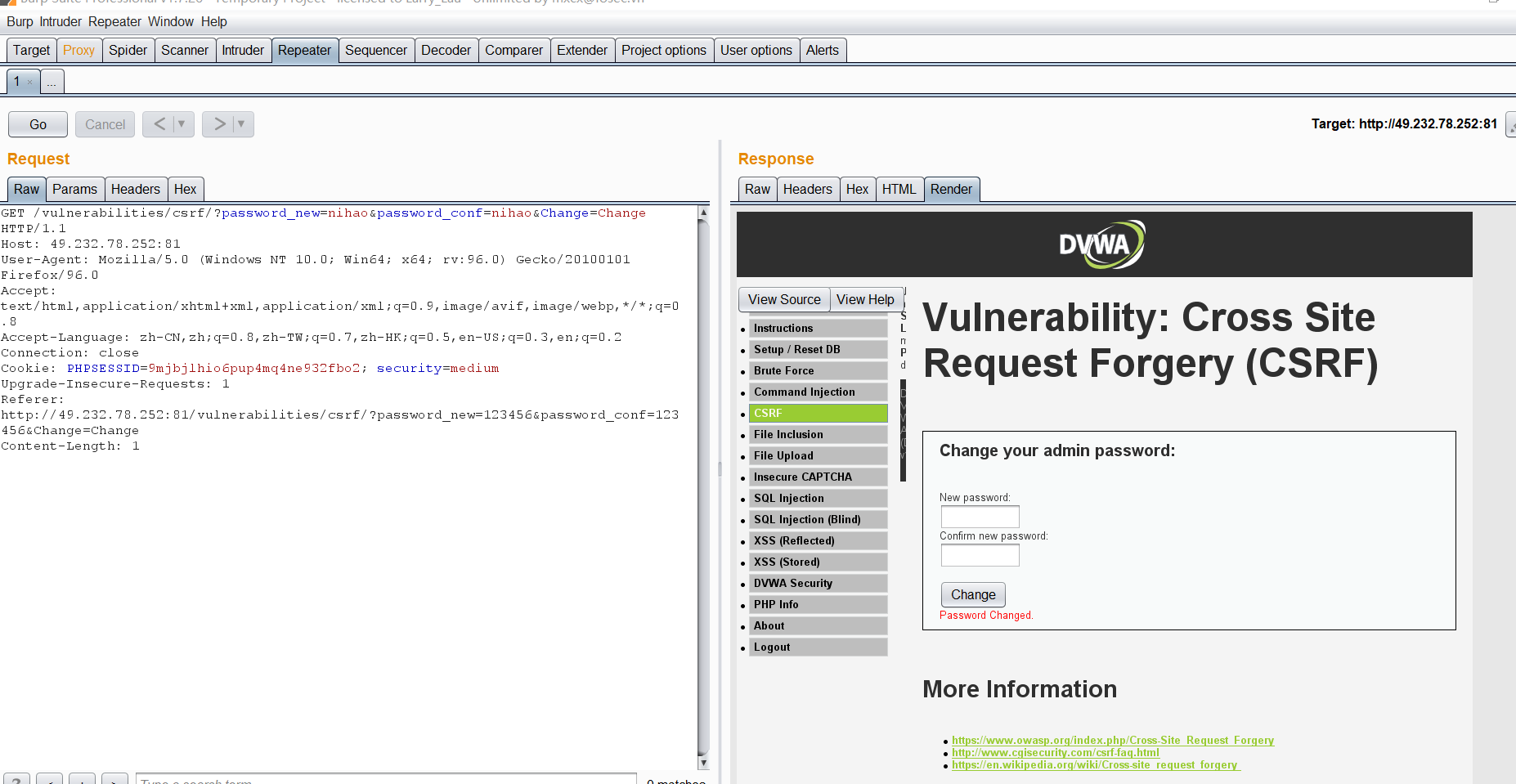Switch to the Intruder tool tab

[243, 50]
